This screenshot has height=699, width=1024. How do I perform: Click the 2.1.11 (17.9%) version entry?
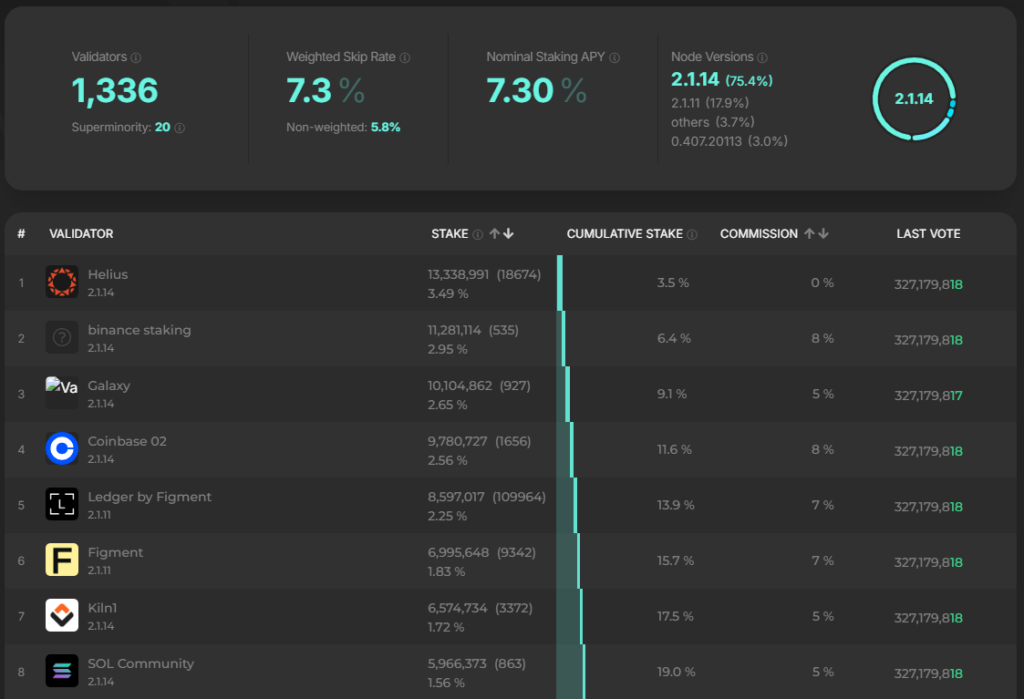tap(710, 103)
